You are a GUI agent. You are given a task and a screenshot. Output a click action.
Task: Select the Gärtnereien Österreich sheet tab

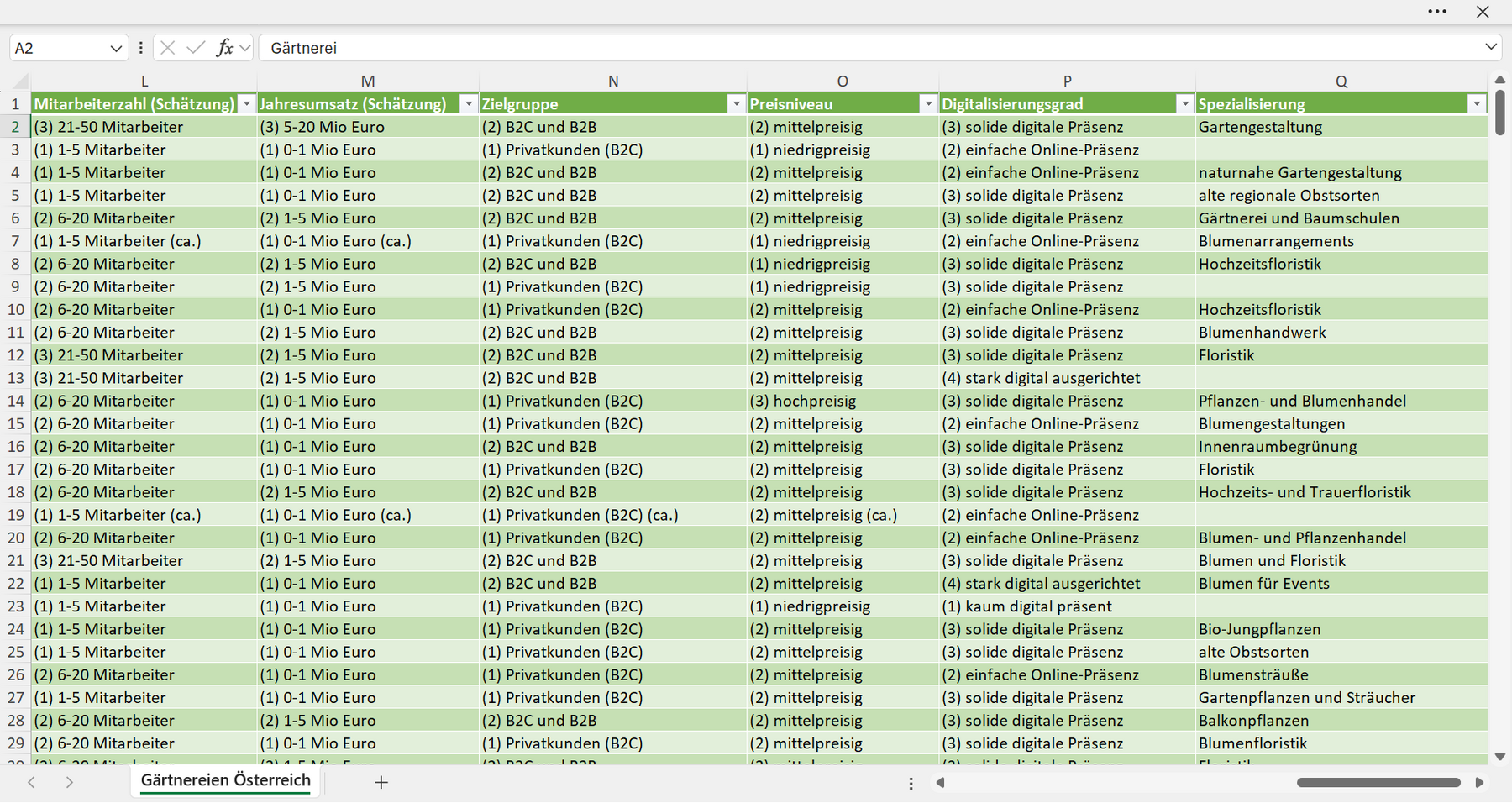tap(225, 780)
